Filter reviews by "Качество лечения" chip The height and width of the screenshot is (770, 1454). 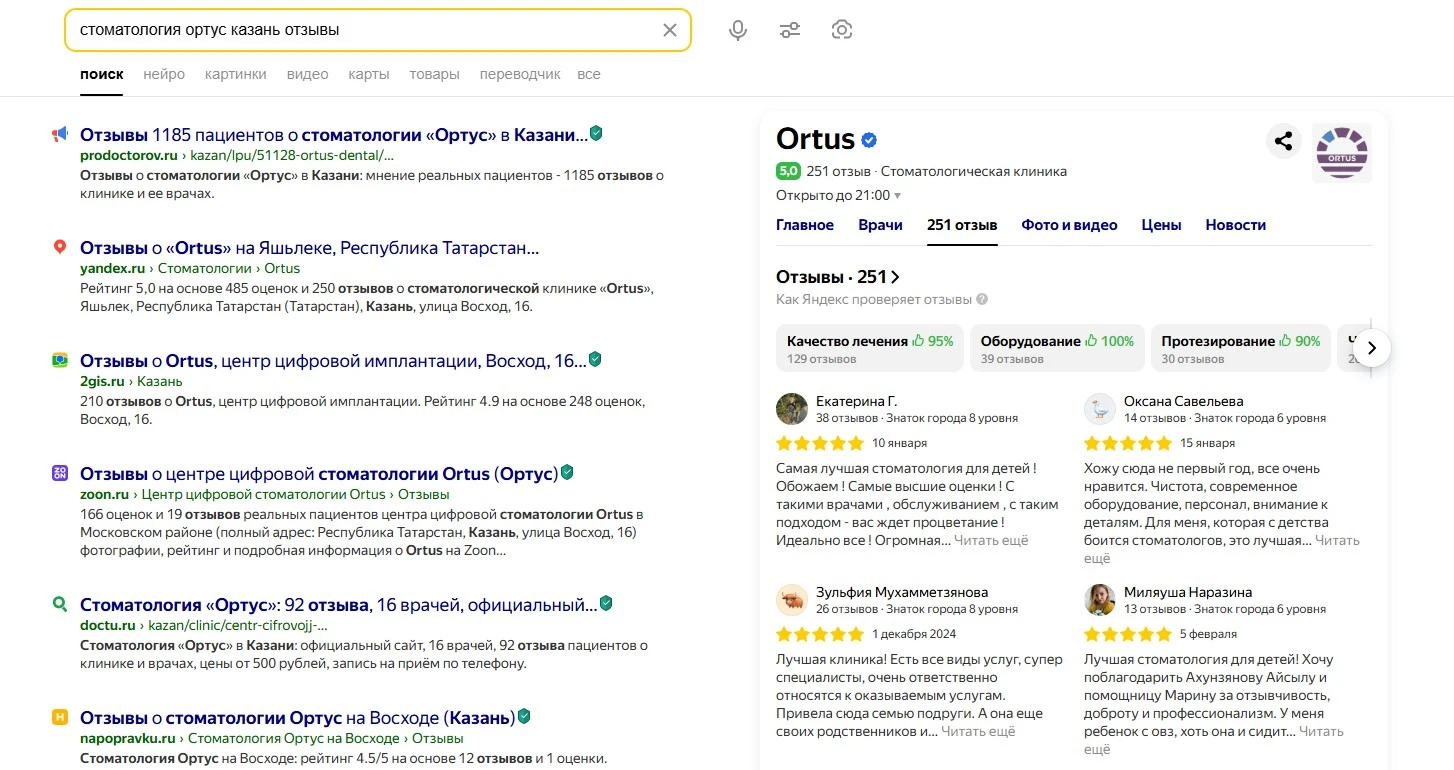(869, 347)
